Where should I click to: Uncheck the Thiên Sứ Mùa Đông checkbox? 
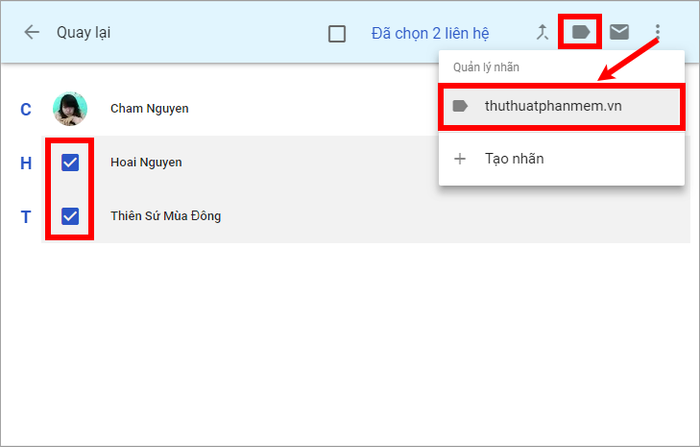(x=70, y=217)
